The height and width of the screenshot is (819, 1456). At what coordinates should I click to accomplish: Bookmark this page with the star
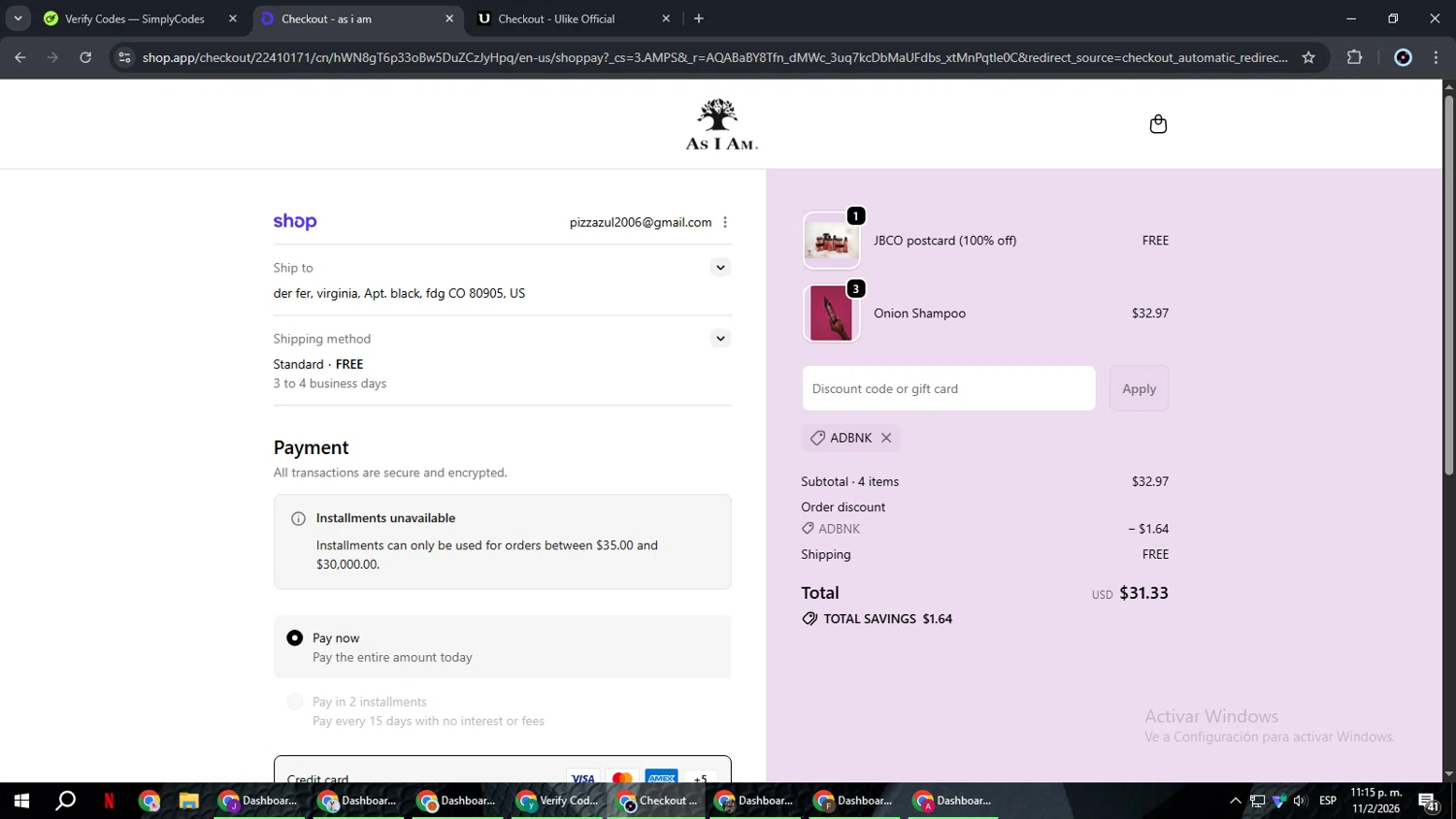(x=1308, y=57)
